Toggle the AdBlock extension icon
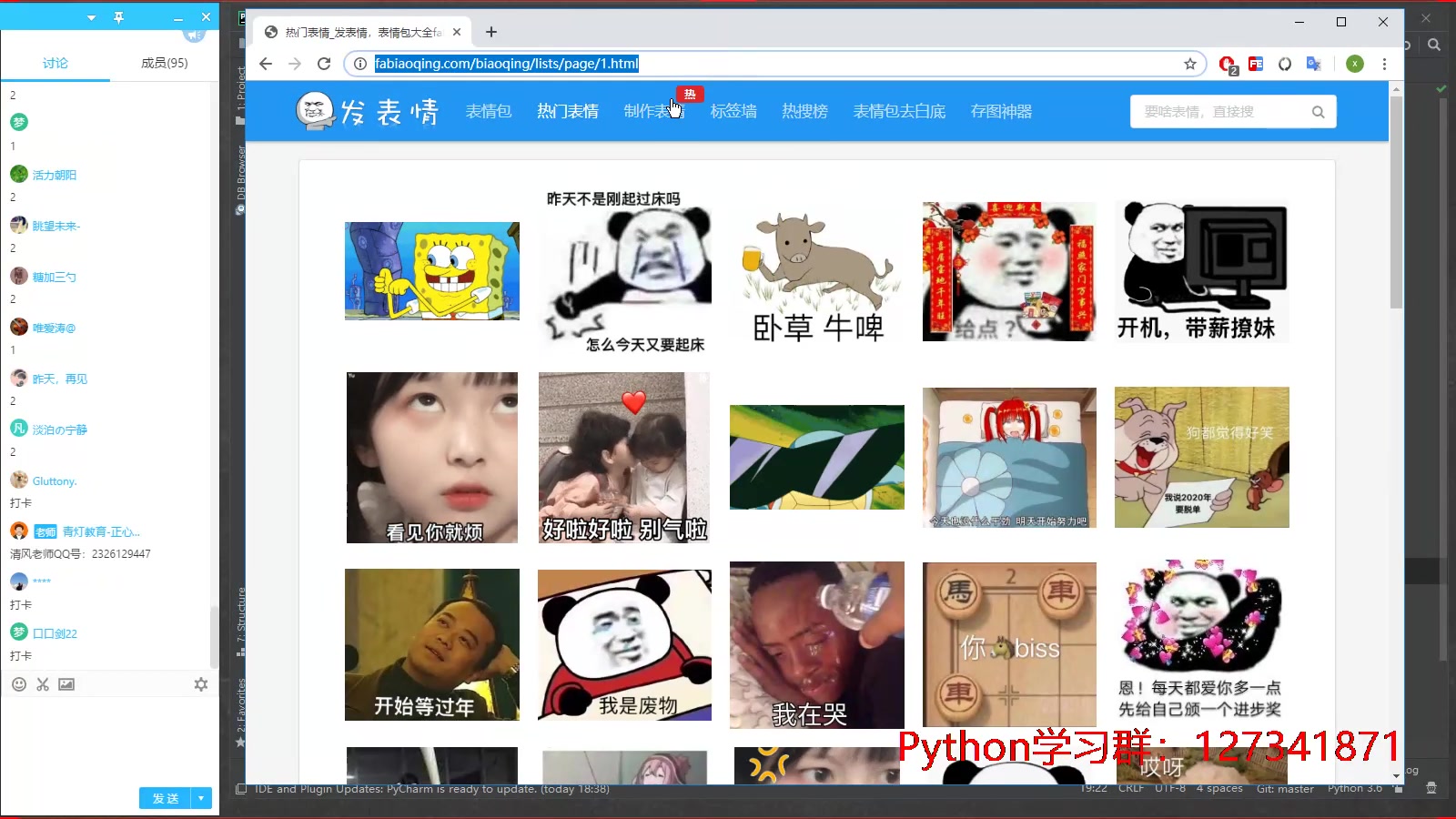1456x819 pixels. coord(1228,65)
